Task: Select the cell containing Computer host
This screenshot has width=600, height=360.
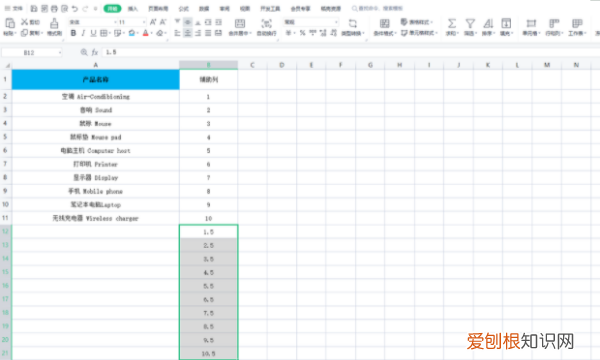Action: pos(96,151)
